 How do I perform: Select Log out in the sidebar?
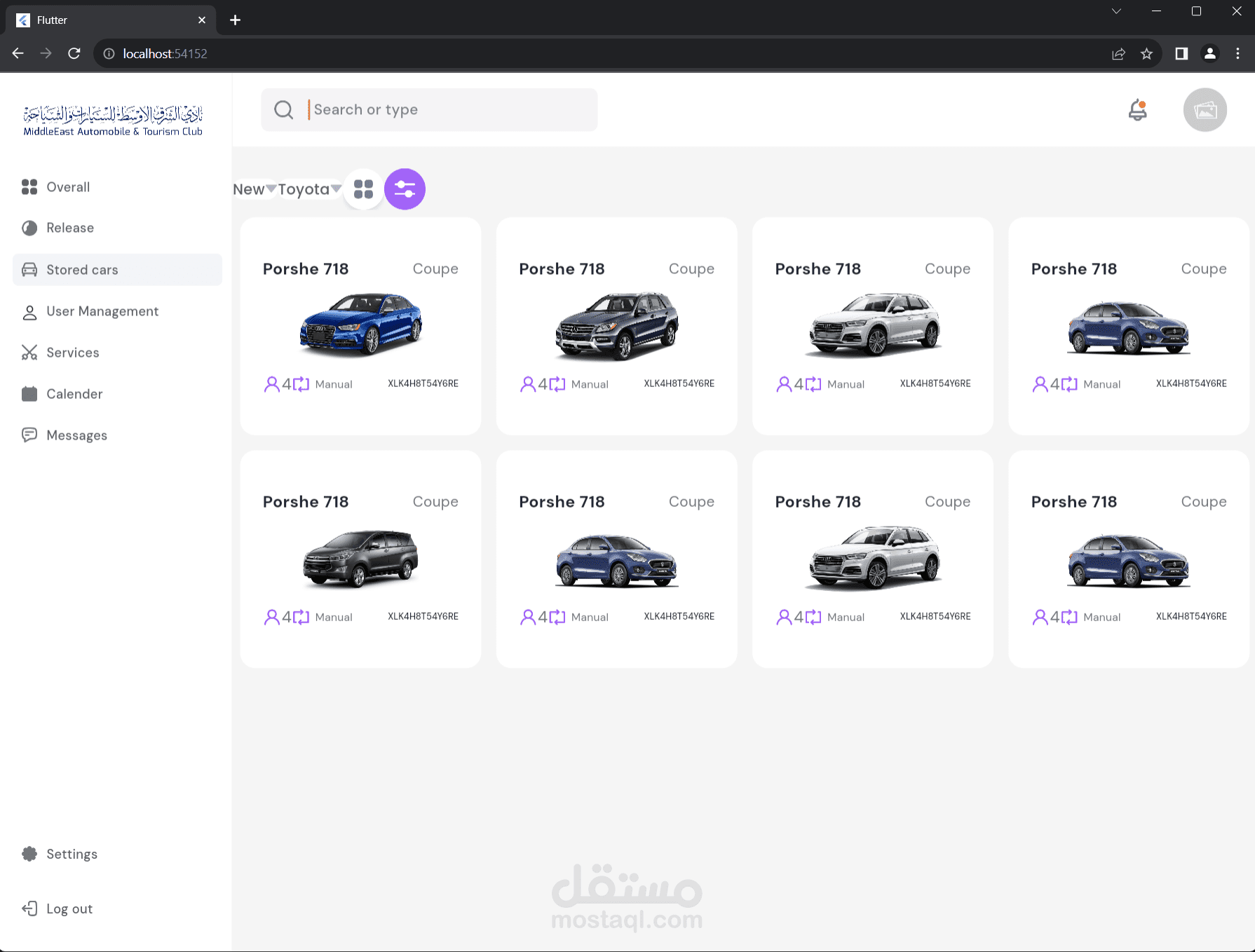click(x=69, y=909)
